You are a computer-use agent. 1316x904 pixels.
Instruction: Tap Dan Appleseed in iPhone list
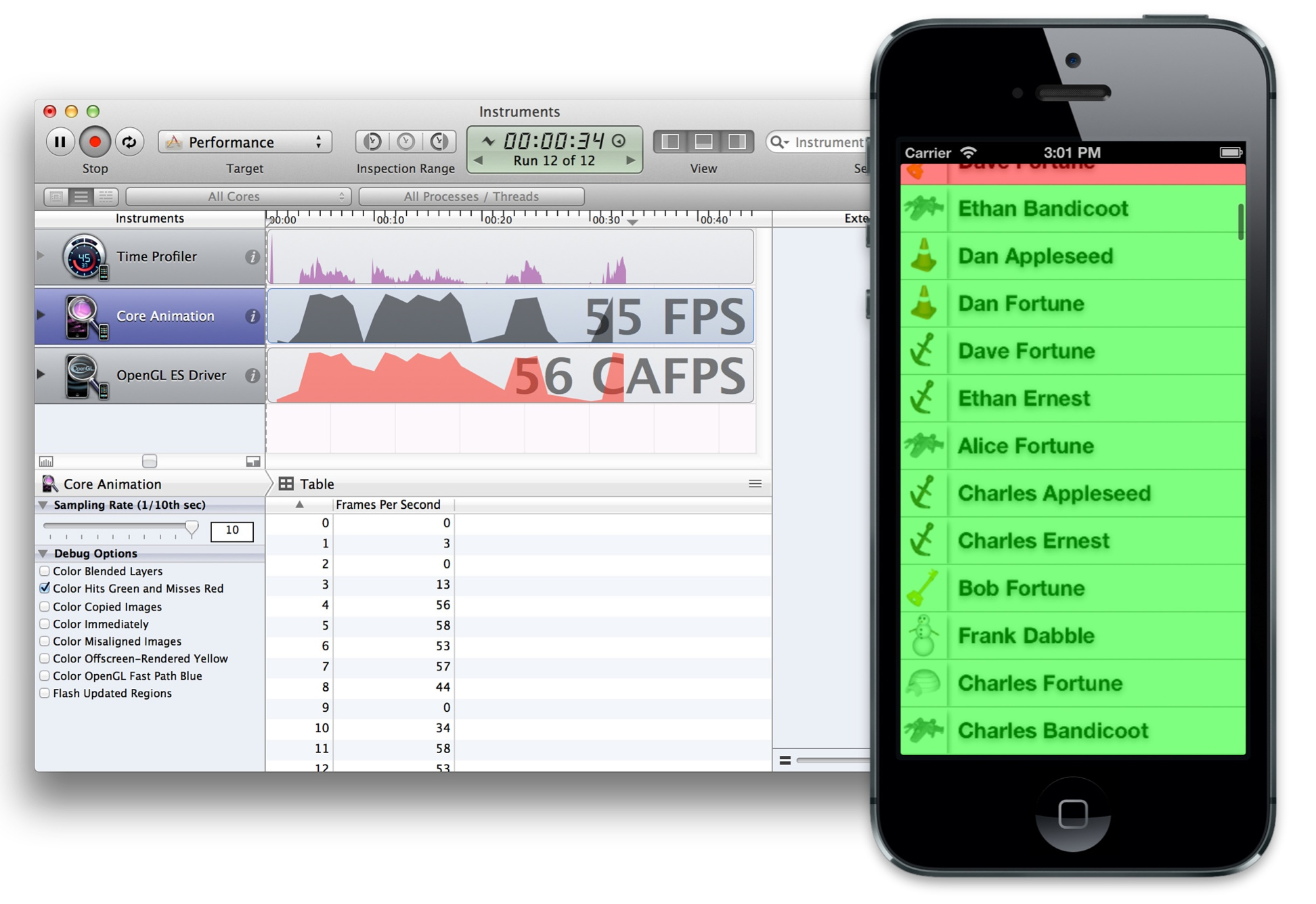pos(1072,256)
